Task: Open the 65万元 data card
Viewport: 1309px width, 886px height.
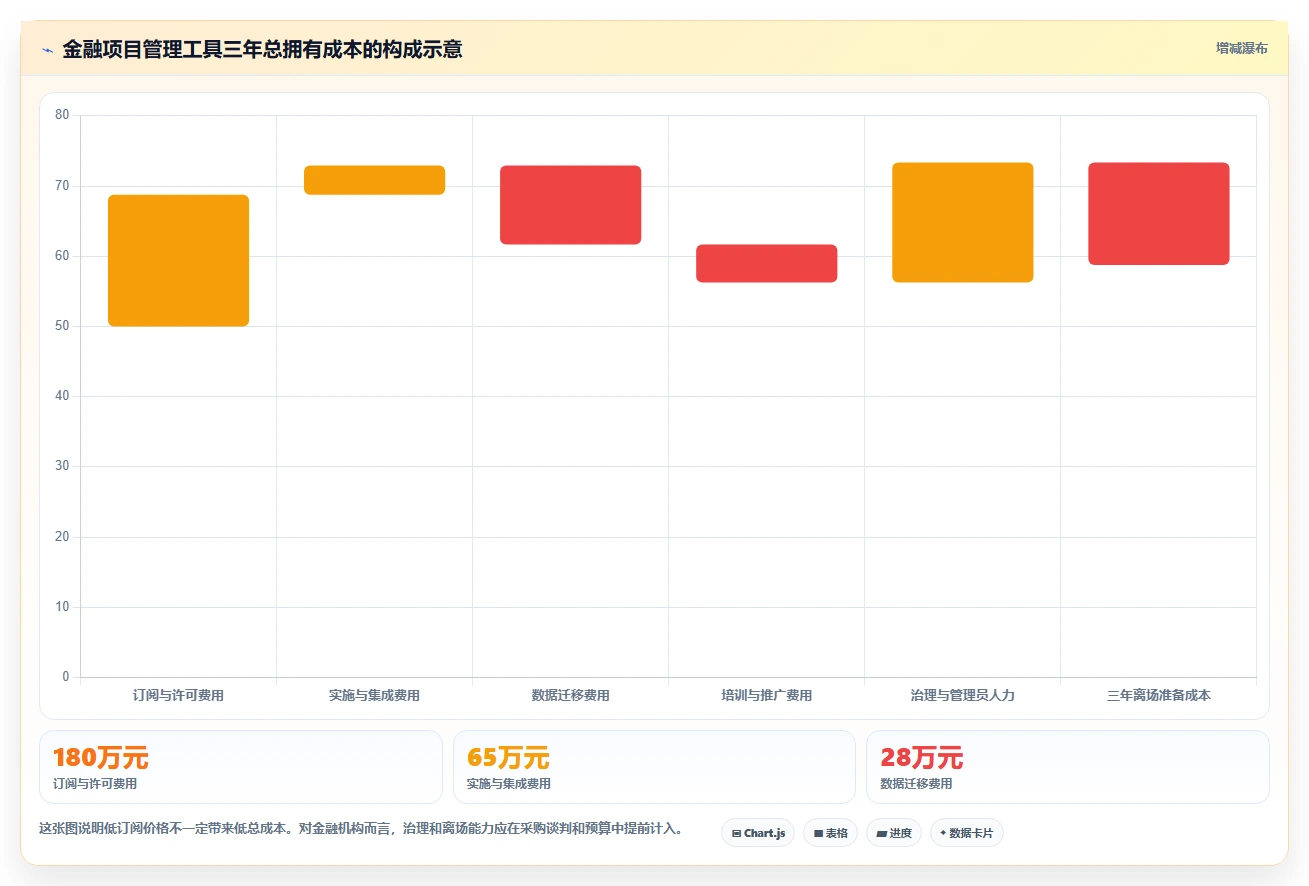Action: (654, 767)
